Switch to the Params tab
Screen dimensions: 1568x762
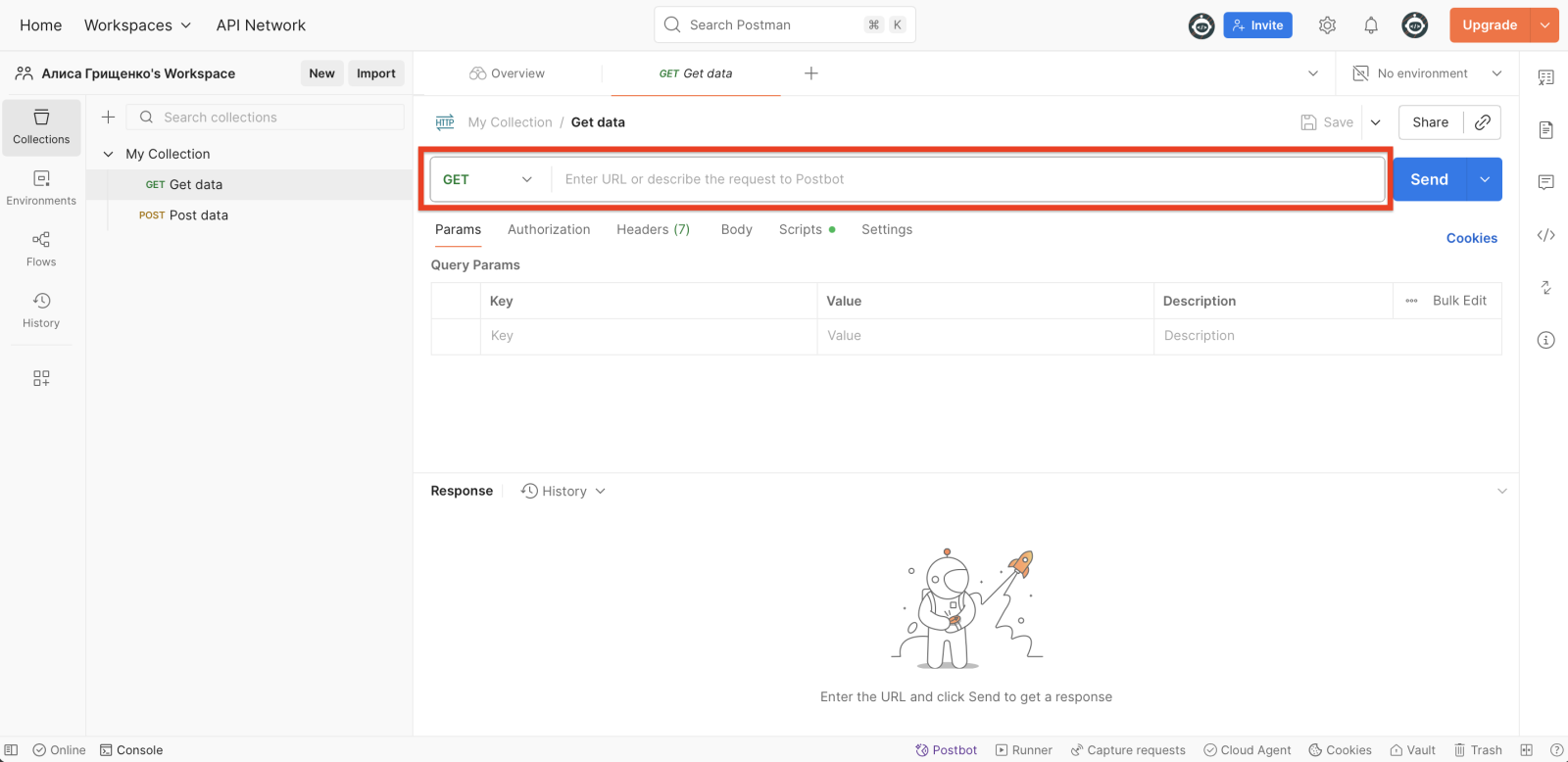[458, 229]
